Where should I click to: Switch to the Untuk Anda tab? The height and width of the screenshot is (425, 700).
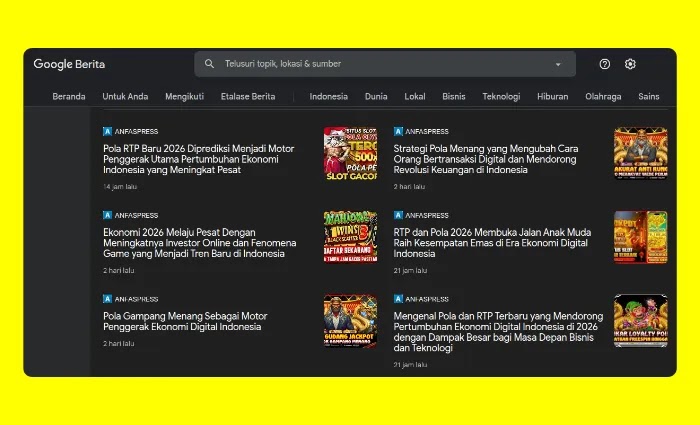coord(125,96)
